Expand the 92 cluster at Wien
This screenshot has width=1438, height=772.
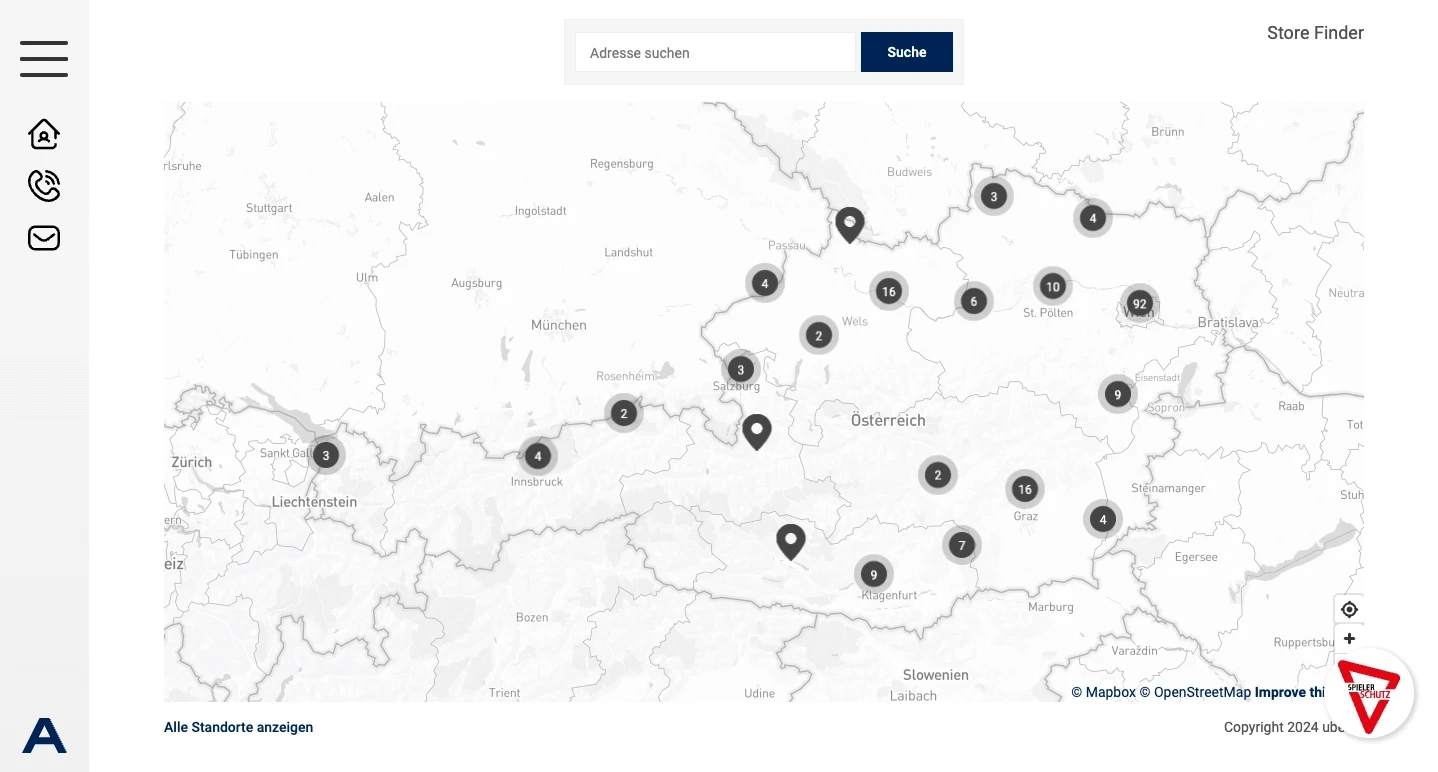click(1139, 304)
